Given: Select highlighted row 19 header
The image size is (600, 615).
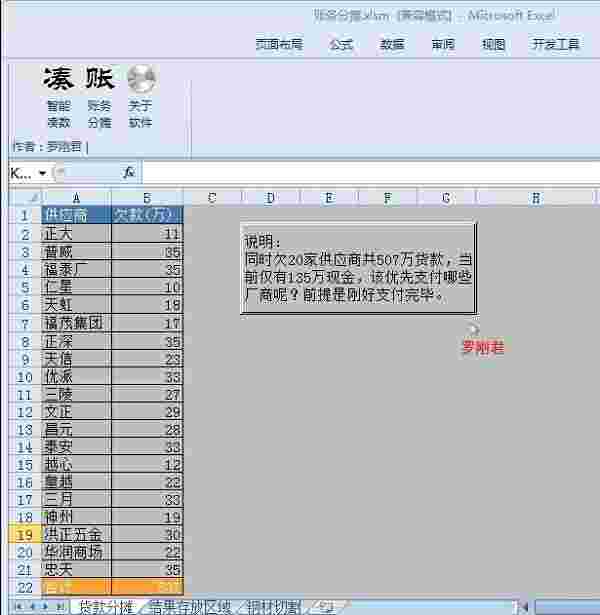Looking at the screenshot, I should click(x=25, y=535).
